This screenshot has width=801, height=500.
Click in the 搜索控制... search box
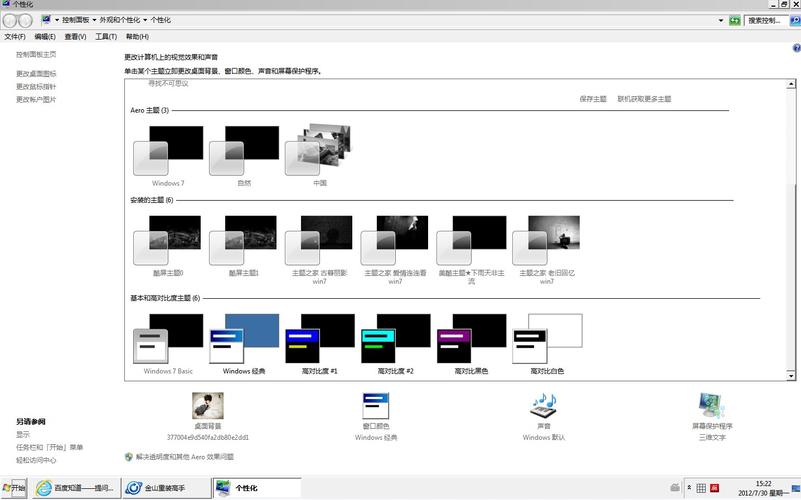click(766, 20)
